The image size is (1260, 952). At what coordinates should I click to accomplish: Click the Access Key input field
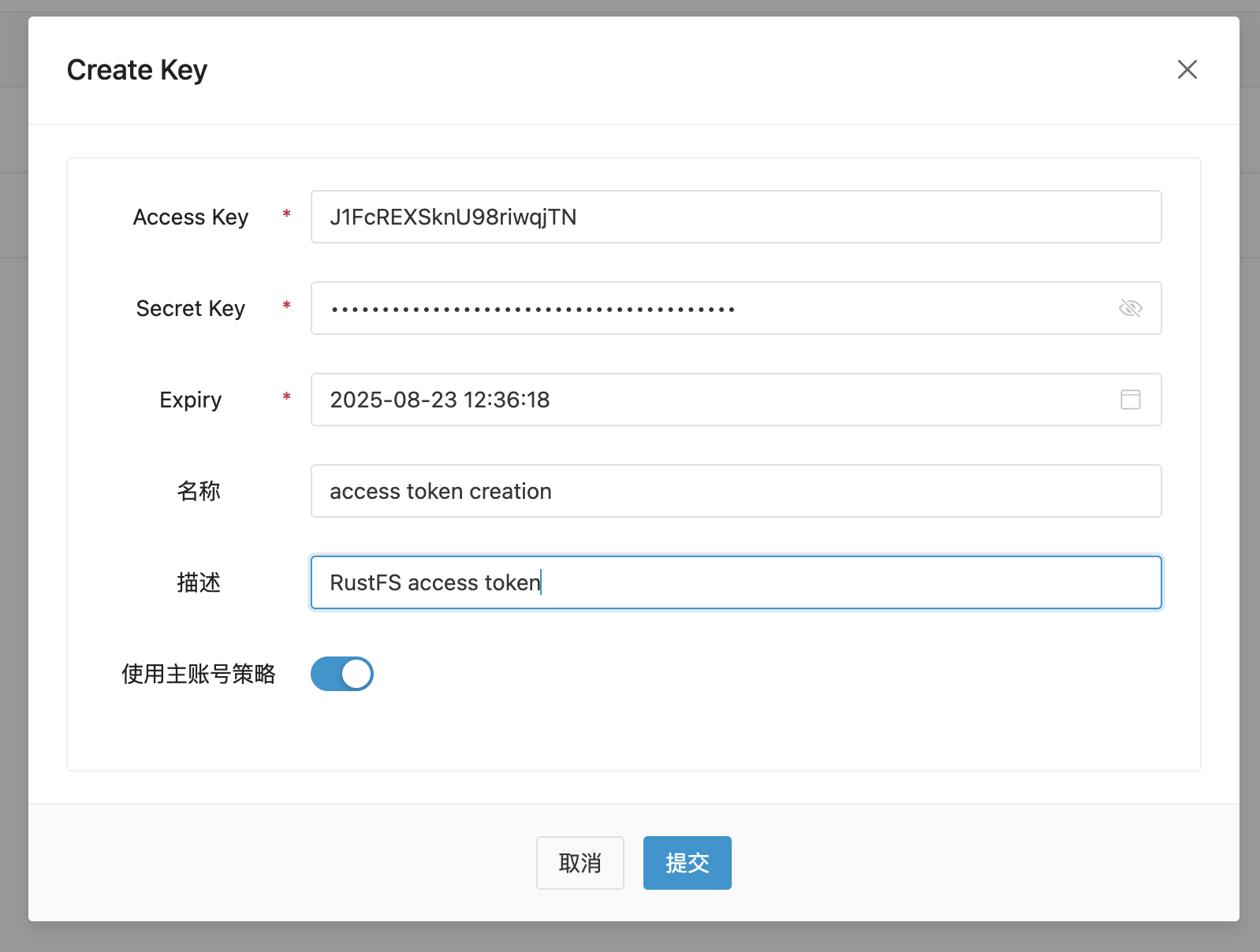coord(736,217)
